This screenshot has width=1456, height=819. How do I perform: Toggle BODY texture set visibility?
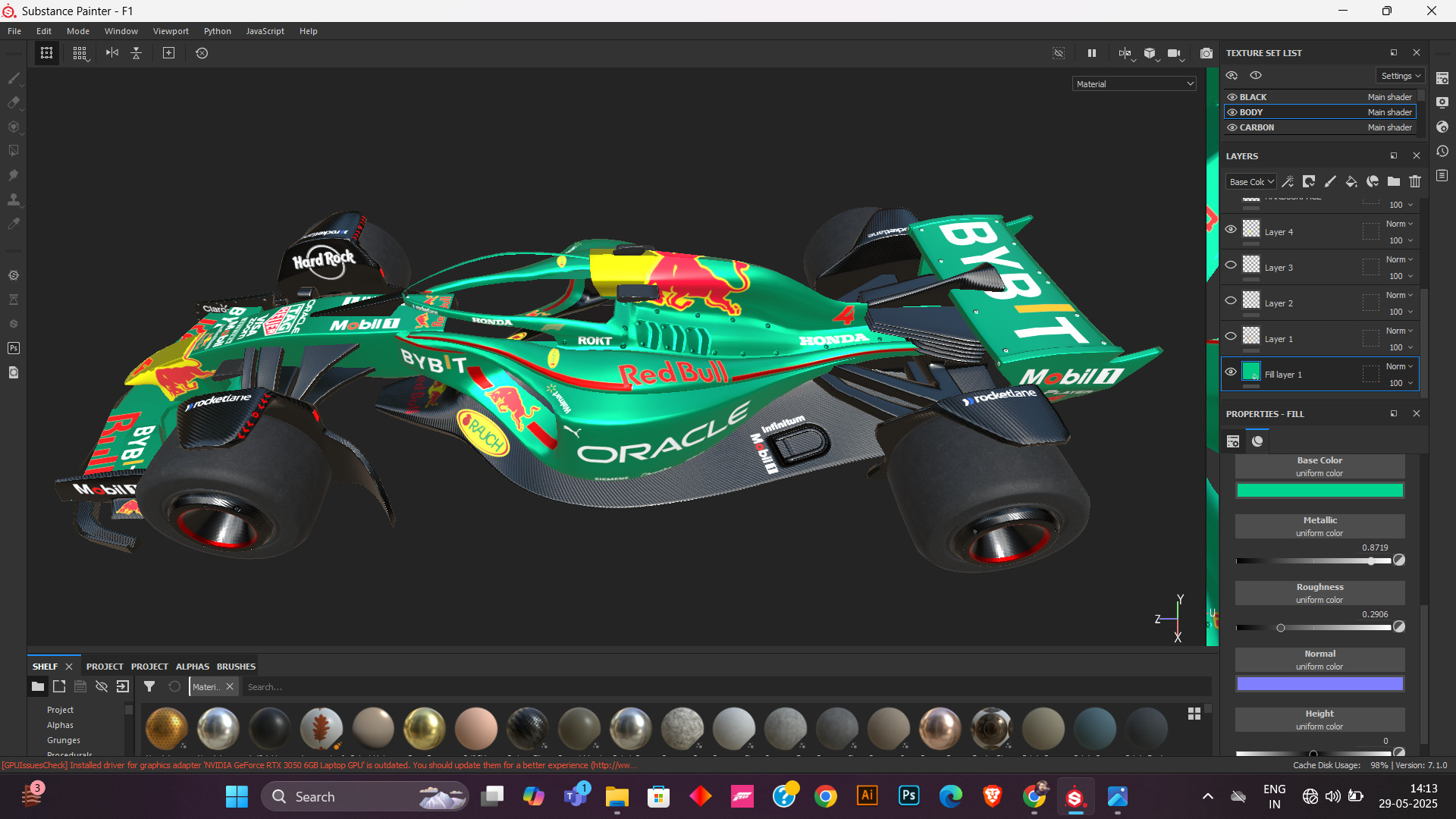click(1232, 112)
